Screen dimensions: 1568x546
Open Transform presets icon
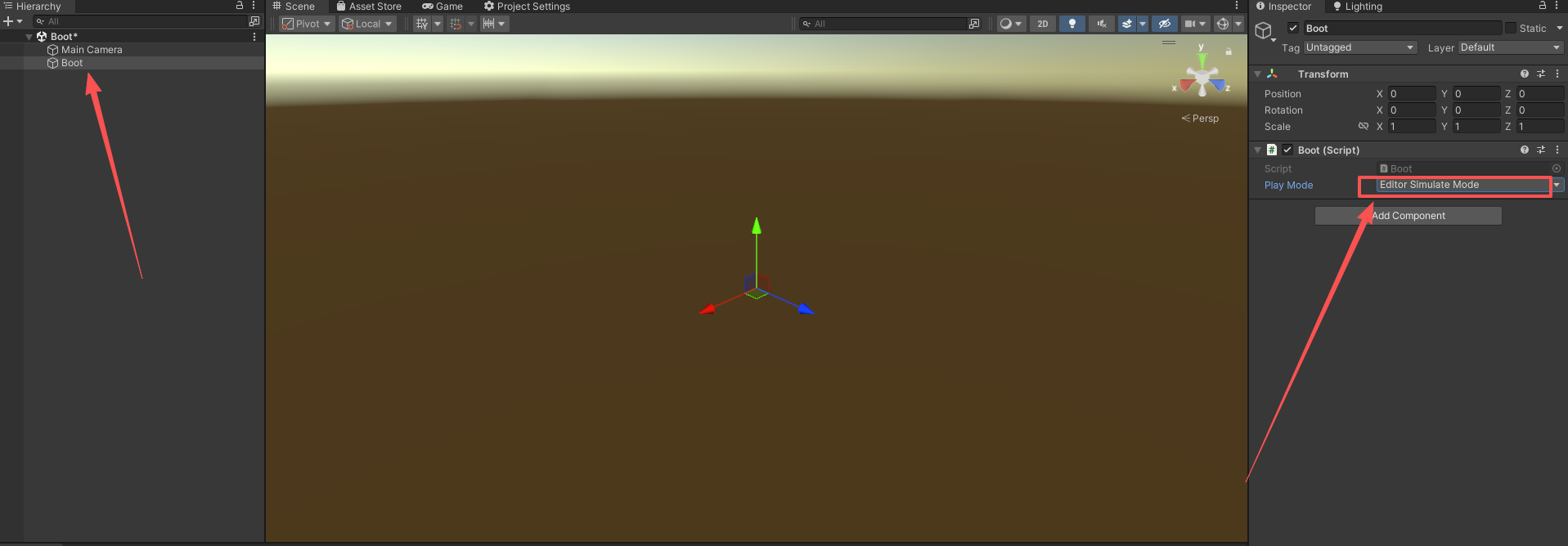pos(1541,74)
